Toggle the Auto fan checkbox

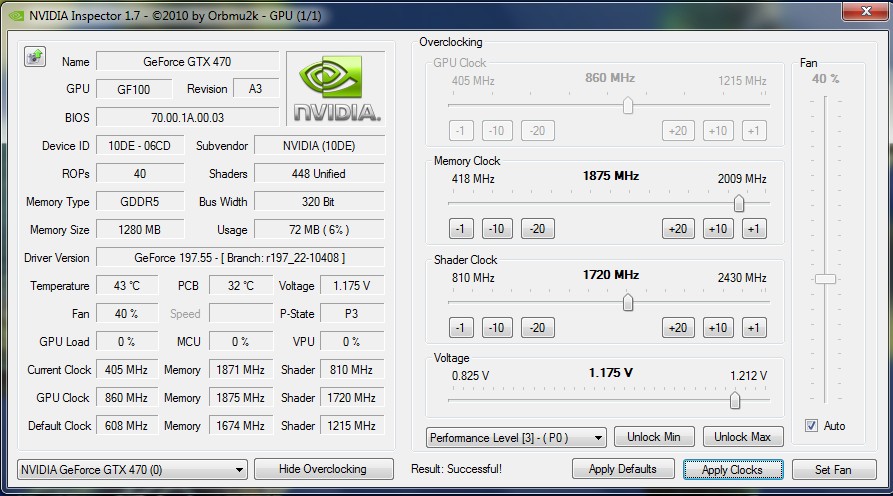(x=812, y=425)
